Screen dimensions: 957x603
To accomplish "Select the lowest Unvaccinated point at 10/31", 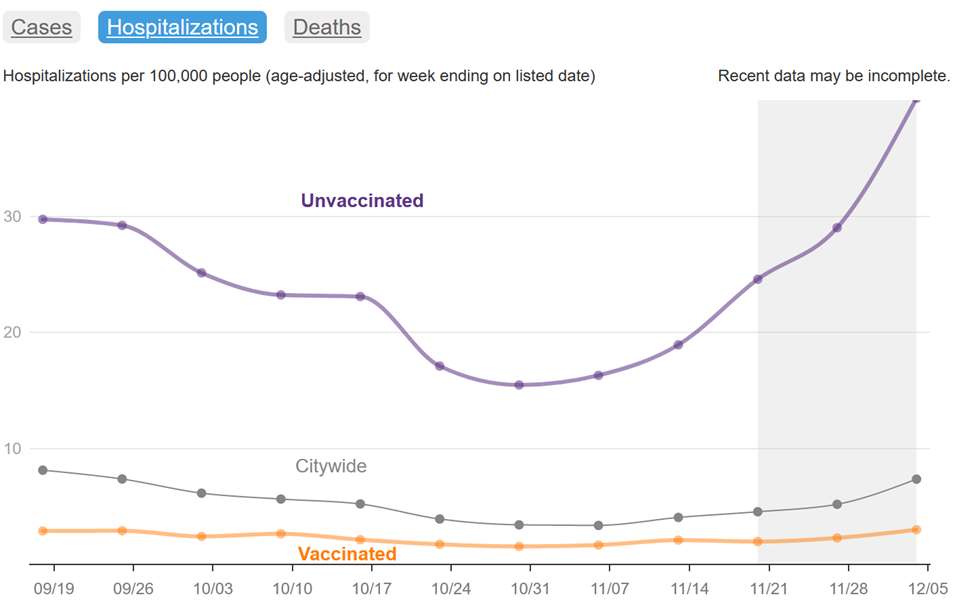I will (x=519, y=384).
